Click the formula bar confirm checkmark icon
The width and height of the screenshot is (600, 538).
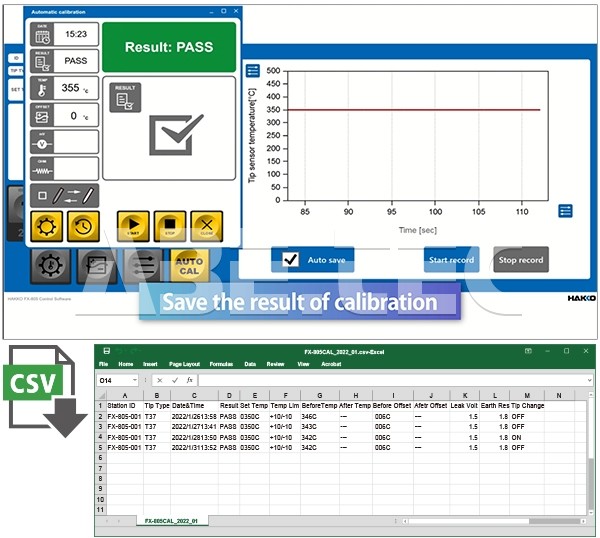pyautogui.click(x=175, y=380)
